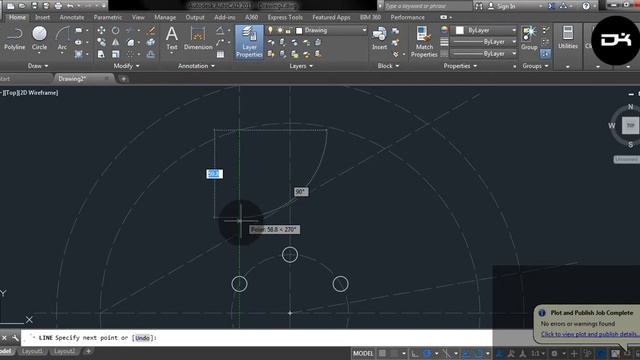Click the Copy tool in Modify

pyautogui.click(x=101, y=42)
